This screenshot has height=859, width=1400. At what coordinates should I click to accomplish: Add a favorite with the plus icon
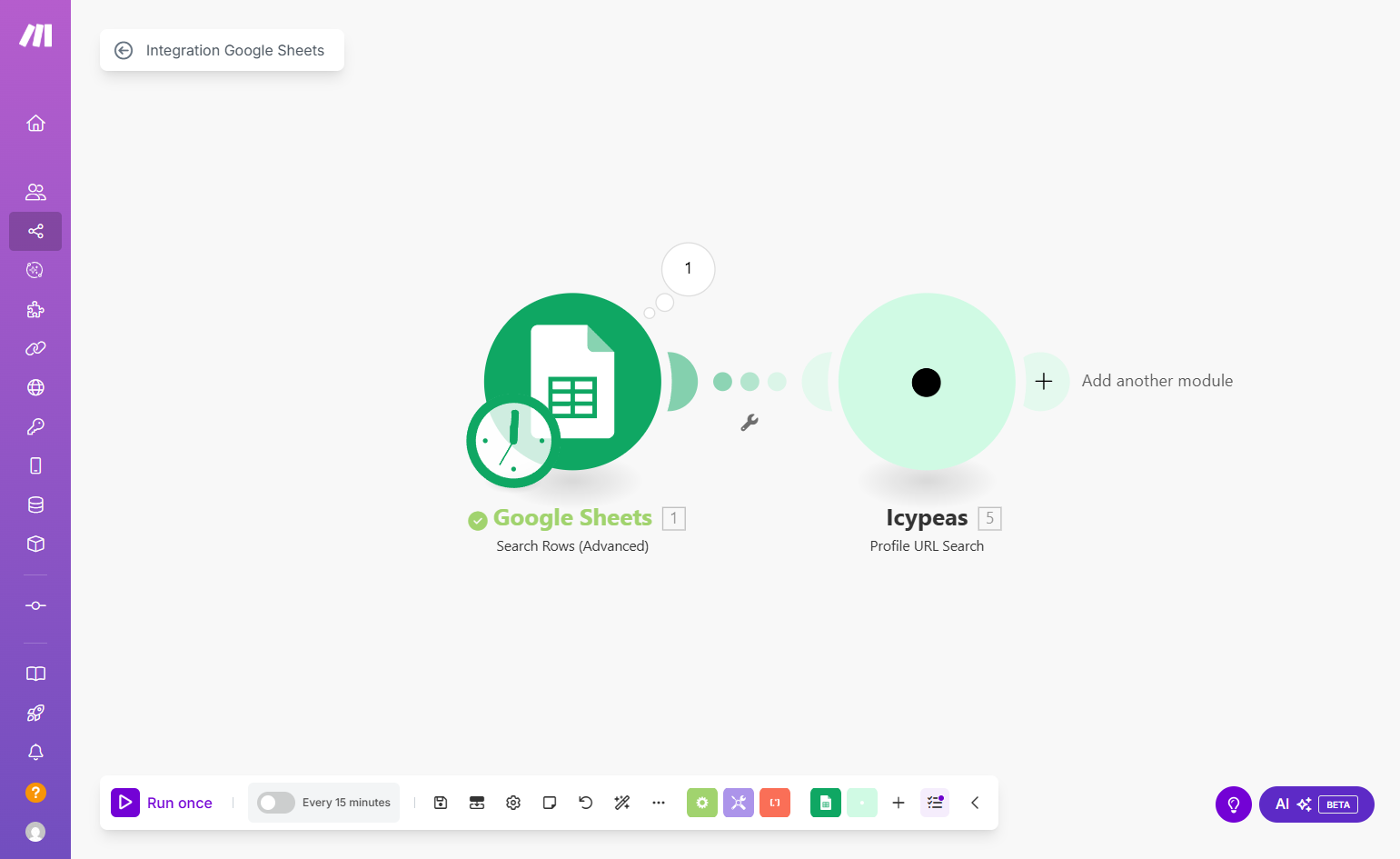(x=899, y=803)
